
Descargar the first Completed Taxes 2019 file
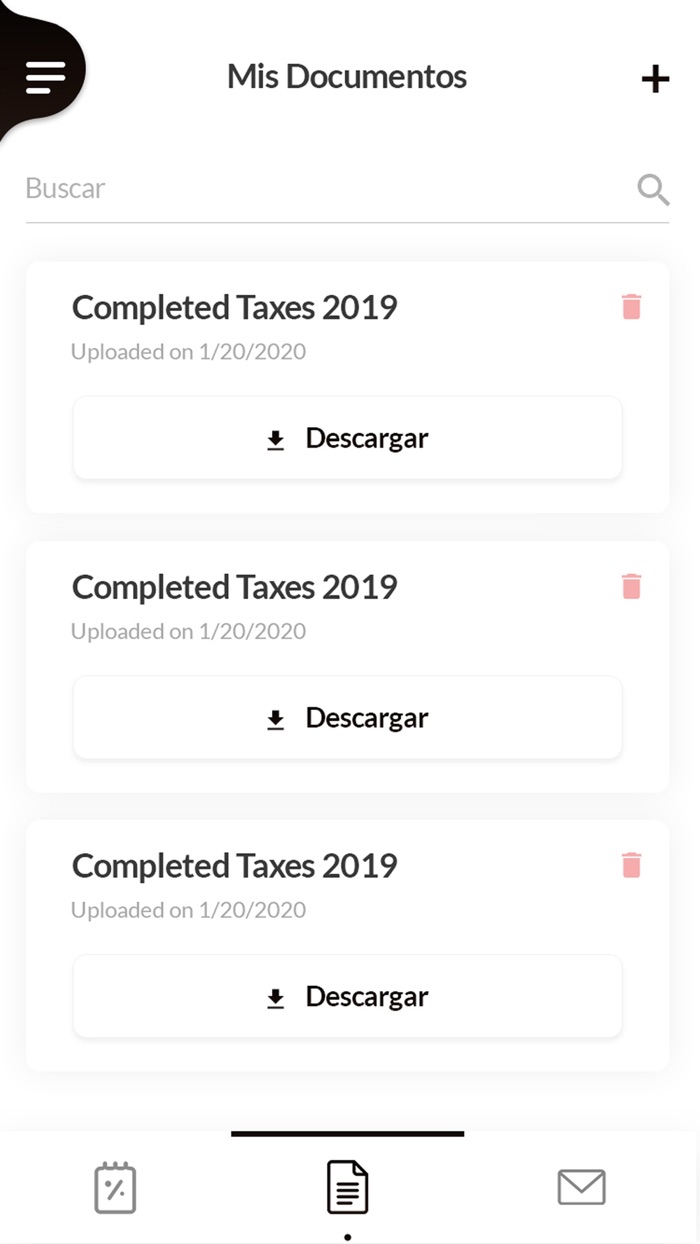(347, 438)
